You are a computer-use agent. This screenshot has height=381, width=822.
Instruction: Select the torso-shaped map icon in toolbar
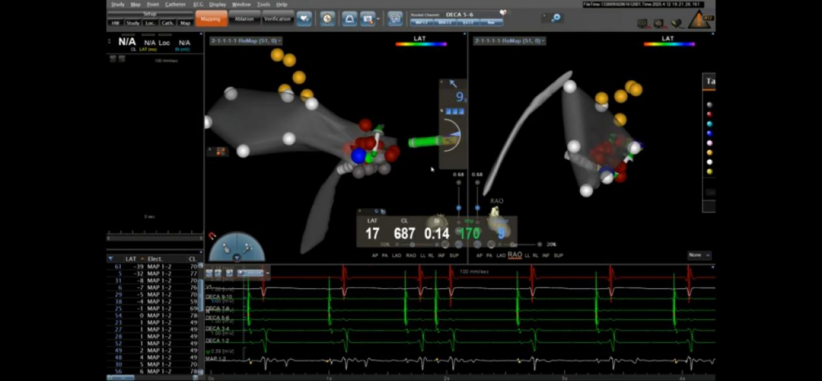(350, 18)
